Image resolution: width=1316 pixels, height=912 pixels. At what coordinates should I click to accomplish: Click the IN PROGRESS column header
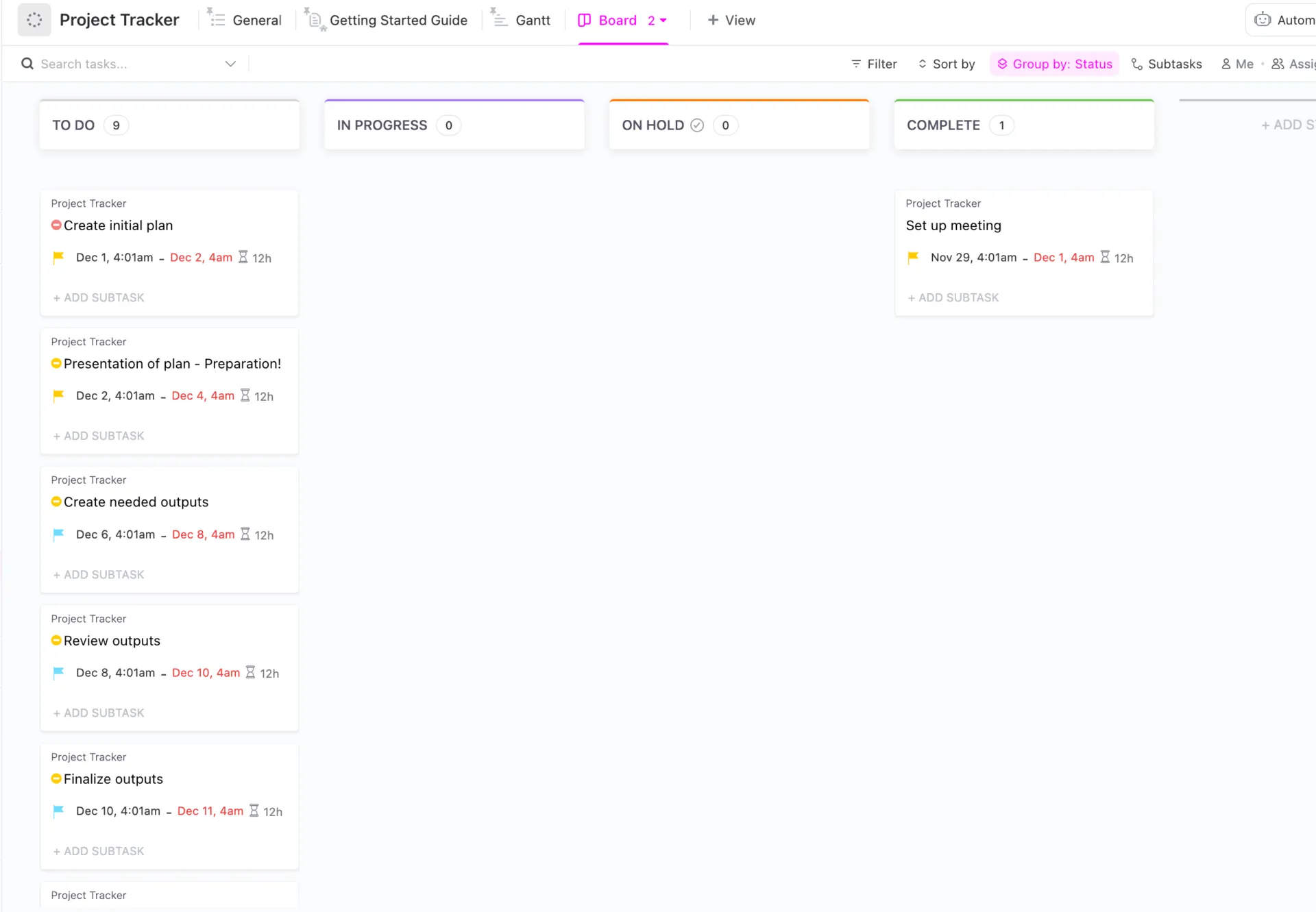click(454, 125)
